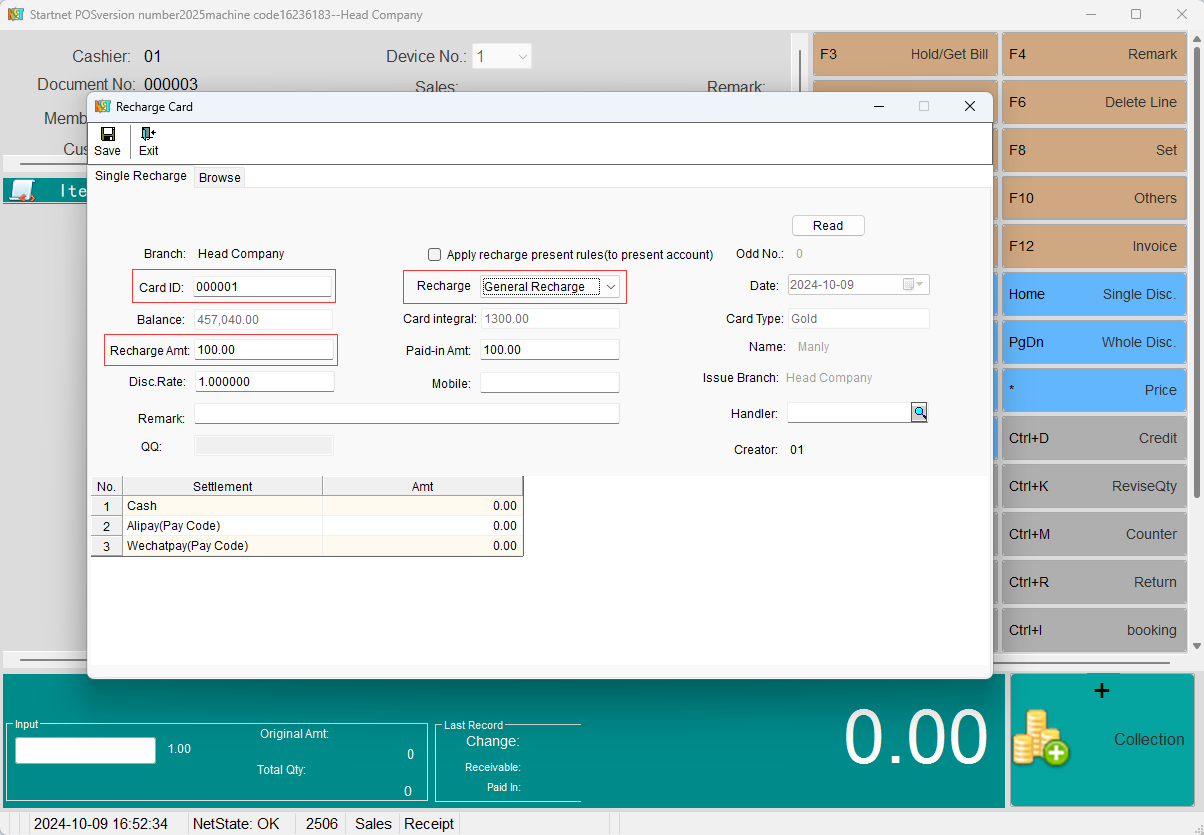Select the Cash settlement row
The height and width of the screenshot is (835, 1204).
(307, 506)
